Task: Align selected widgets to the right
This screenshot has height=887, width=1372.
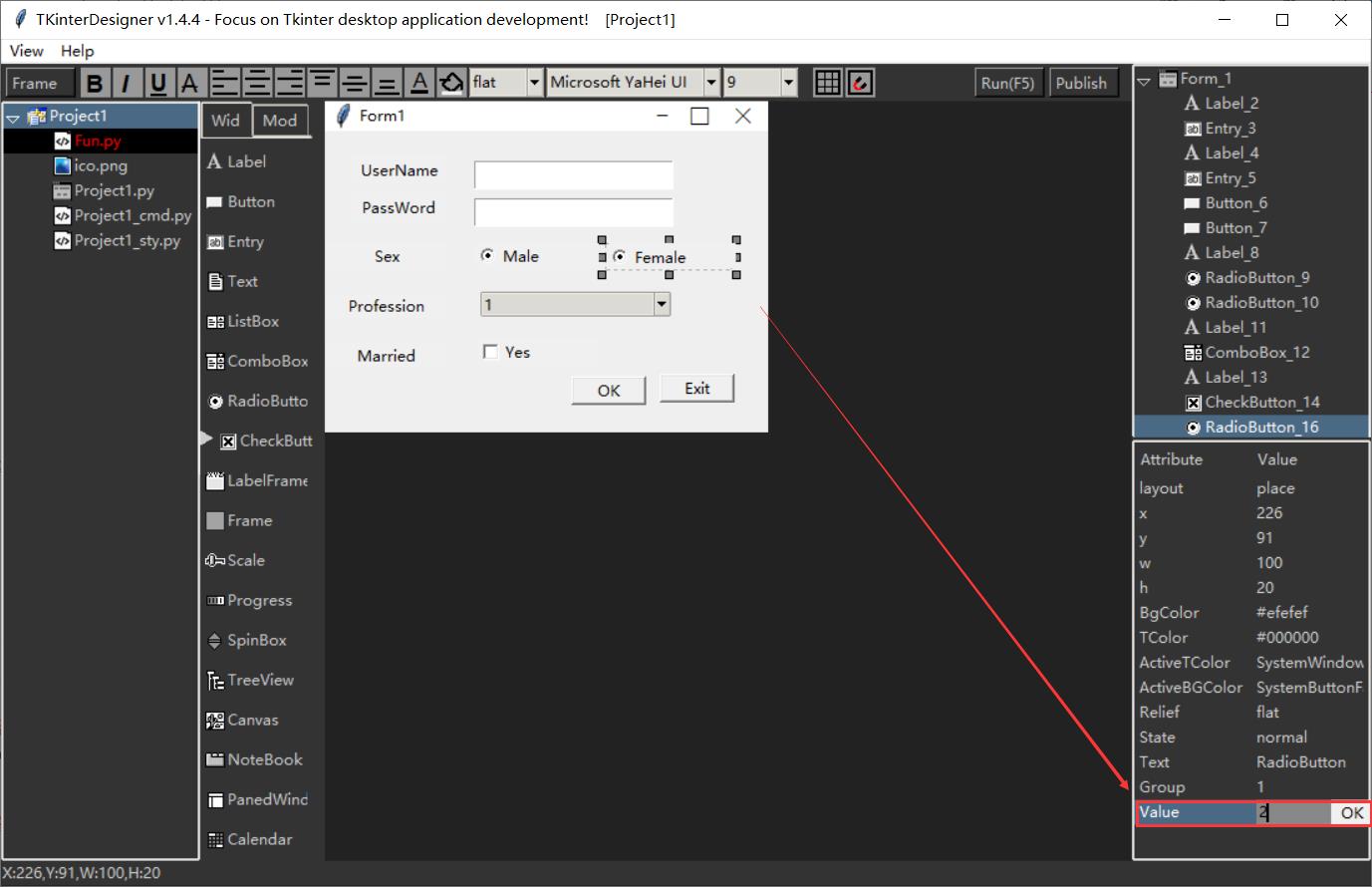Action: click(x=289, y=83)
